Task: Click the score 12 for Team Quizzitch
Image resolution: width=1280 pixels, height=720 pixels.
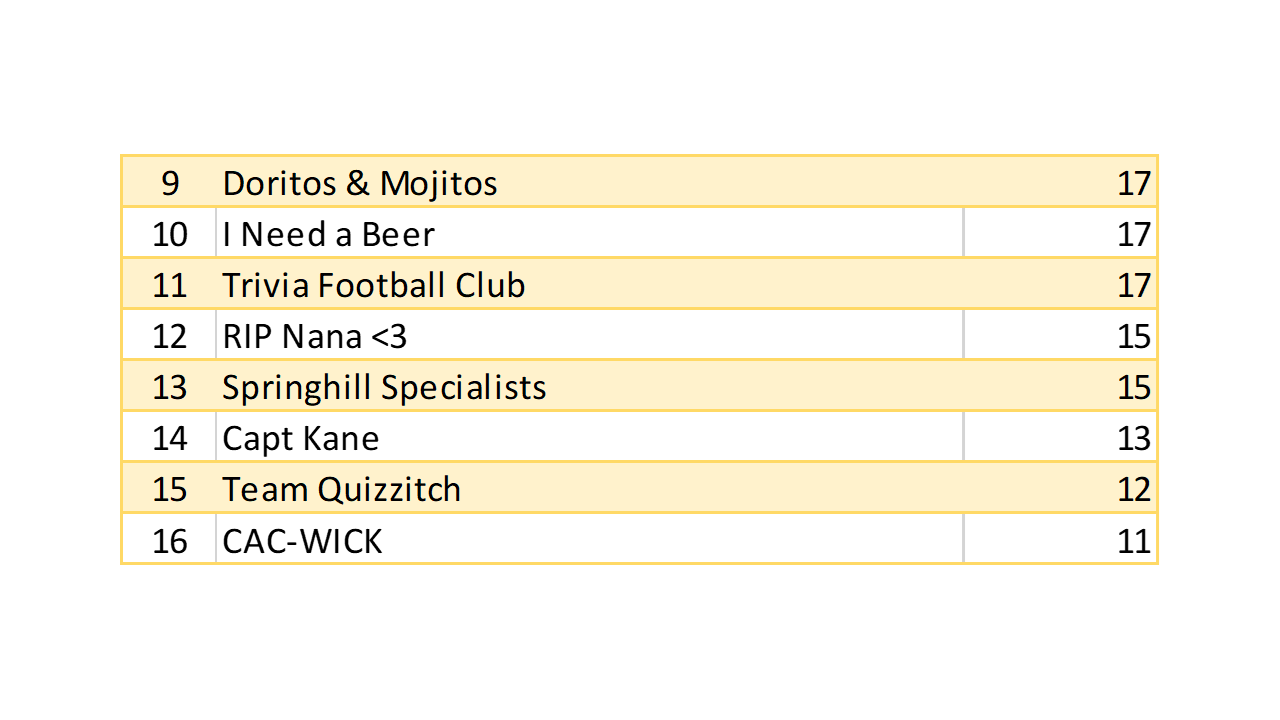Action: (1134, 489)
